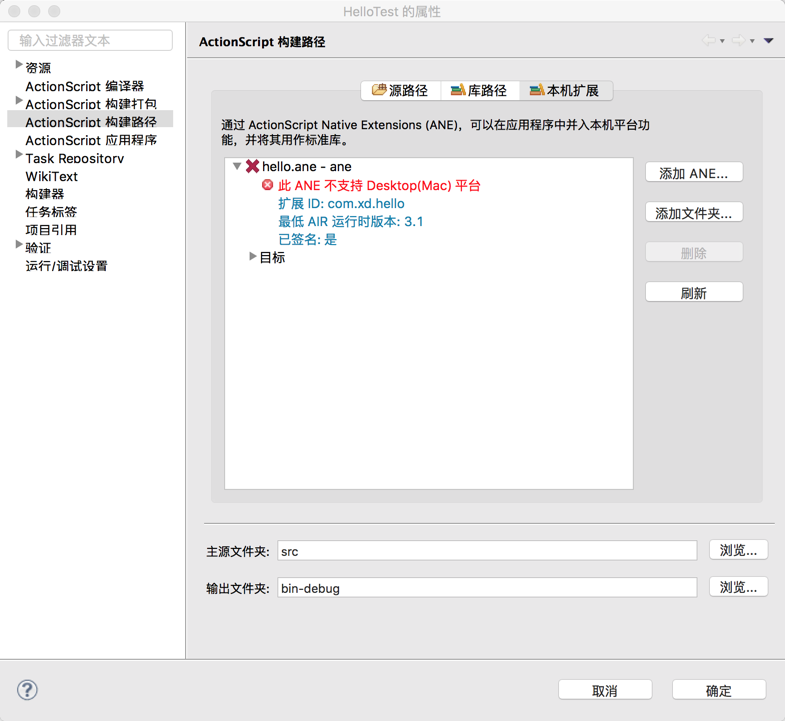Screen dimensions: 785x721
Task: Click ActionScript 构建打包 label in sidebar
Action: 91,104
